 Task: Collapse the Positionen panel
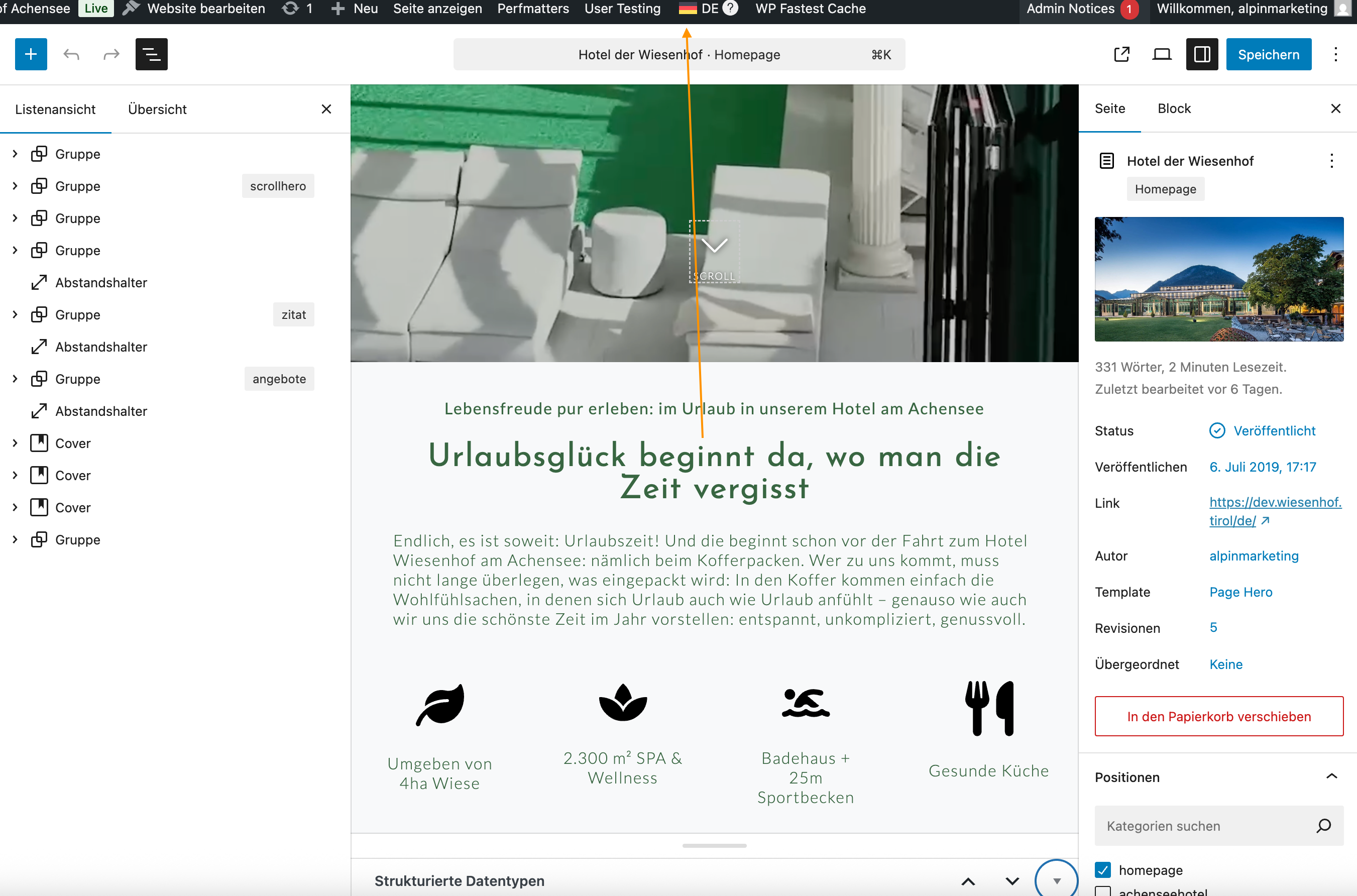pyautogui.click(x=1331, y=776)
